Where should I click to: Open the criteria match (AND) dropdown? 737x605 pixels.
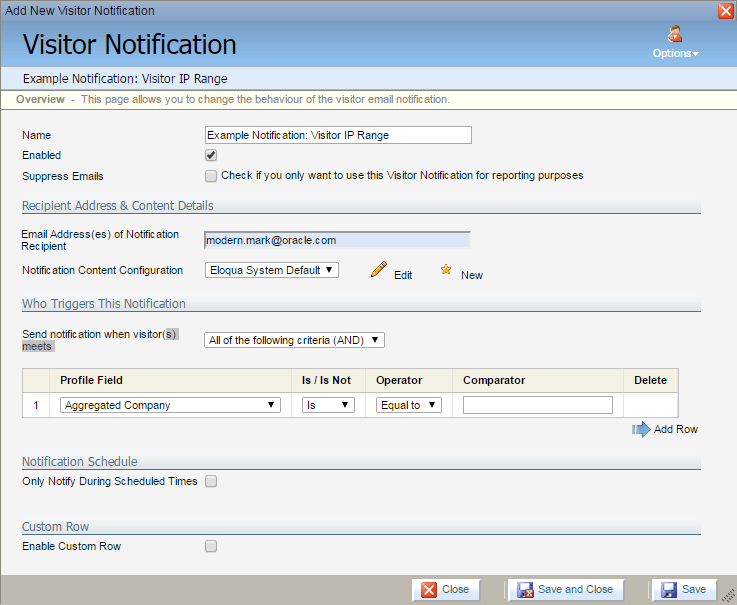(294, 340)
